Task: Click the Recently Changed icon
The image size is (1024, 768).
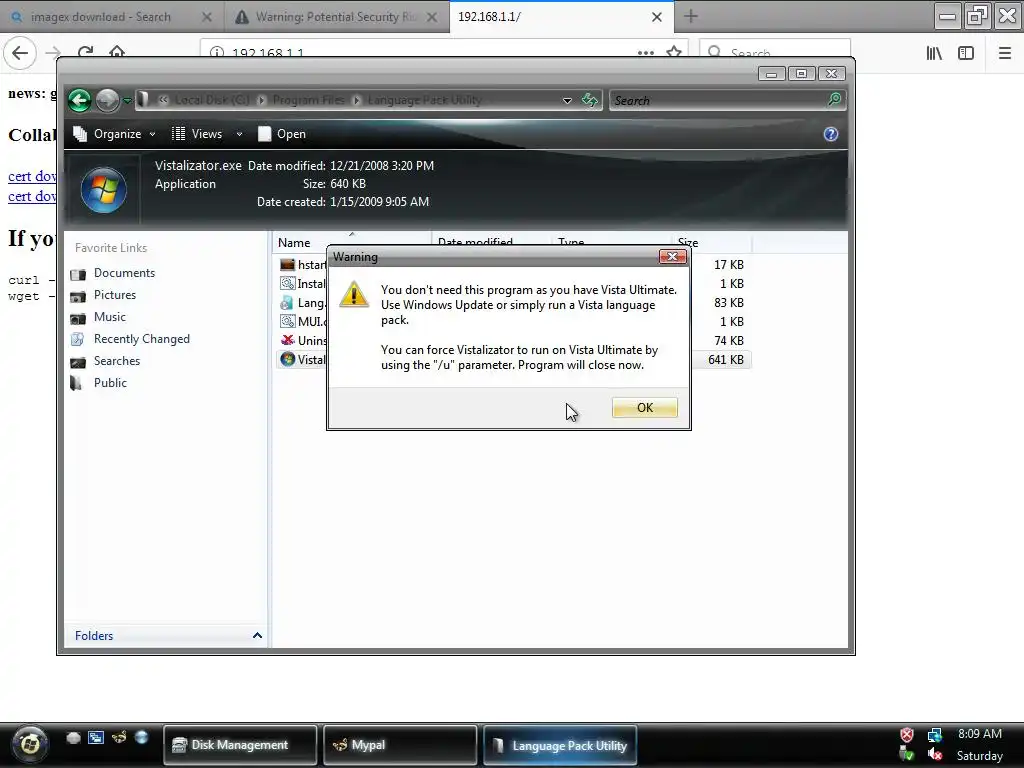Action: click(x=78, y=339)
